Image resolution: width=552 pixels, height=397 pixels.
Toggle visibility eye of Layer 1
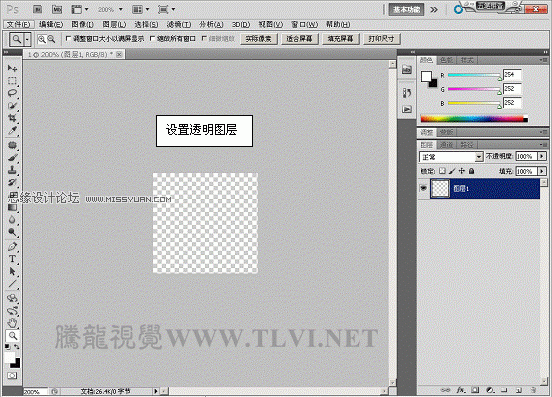coord(424,188)
